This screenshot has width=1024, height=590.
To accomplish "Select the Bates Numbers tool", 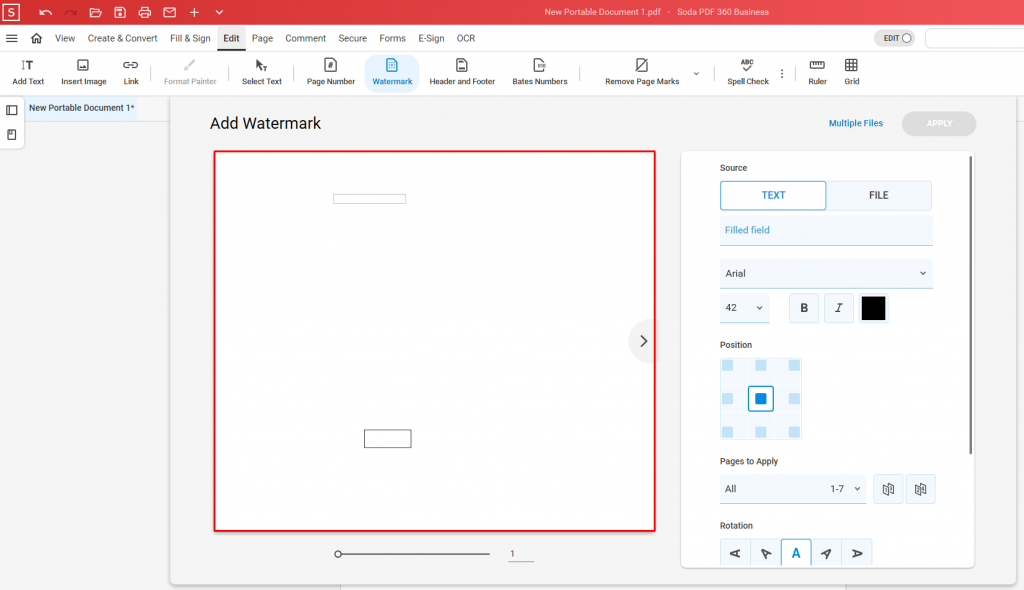I will click(x=539, y=66).
